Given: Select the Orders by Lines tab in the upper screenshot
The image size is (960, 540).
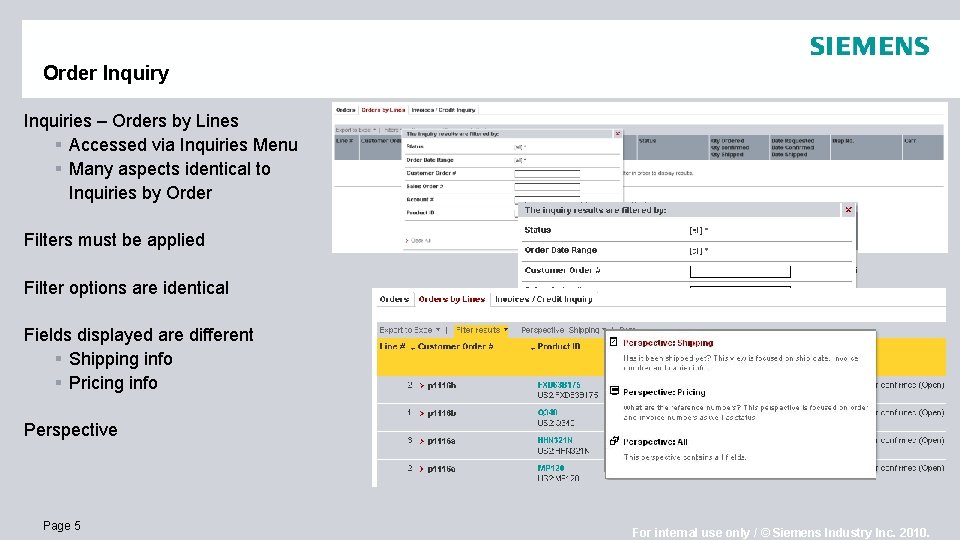Looking at the screenshot, I should pos(383,110).
